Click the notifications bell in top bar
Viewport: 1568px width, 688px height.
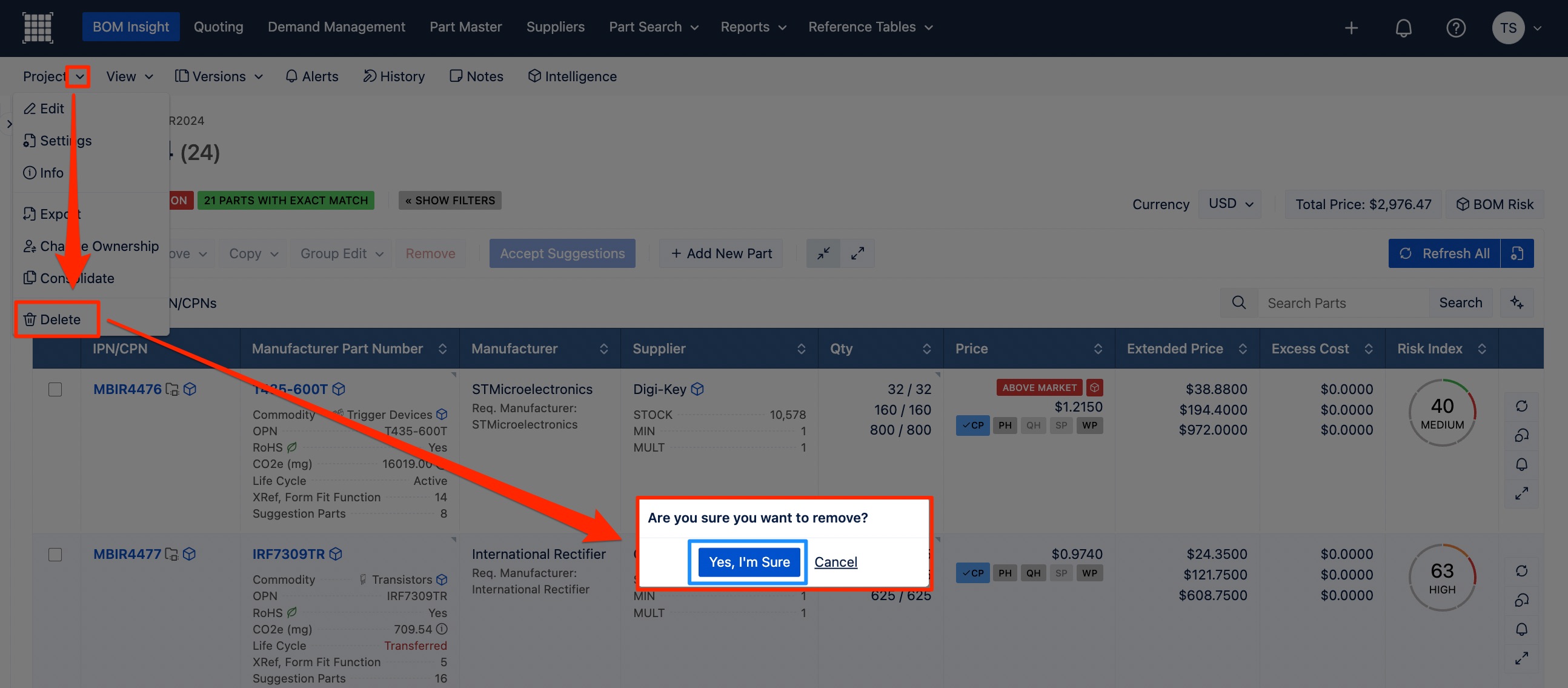1403,27
